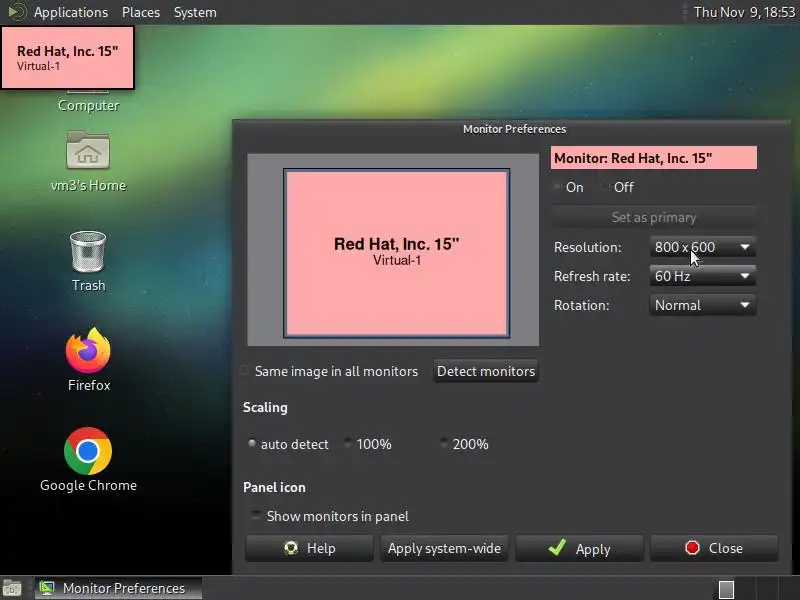
Task: Open the System menu
Action: click(195, 12)
